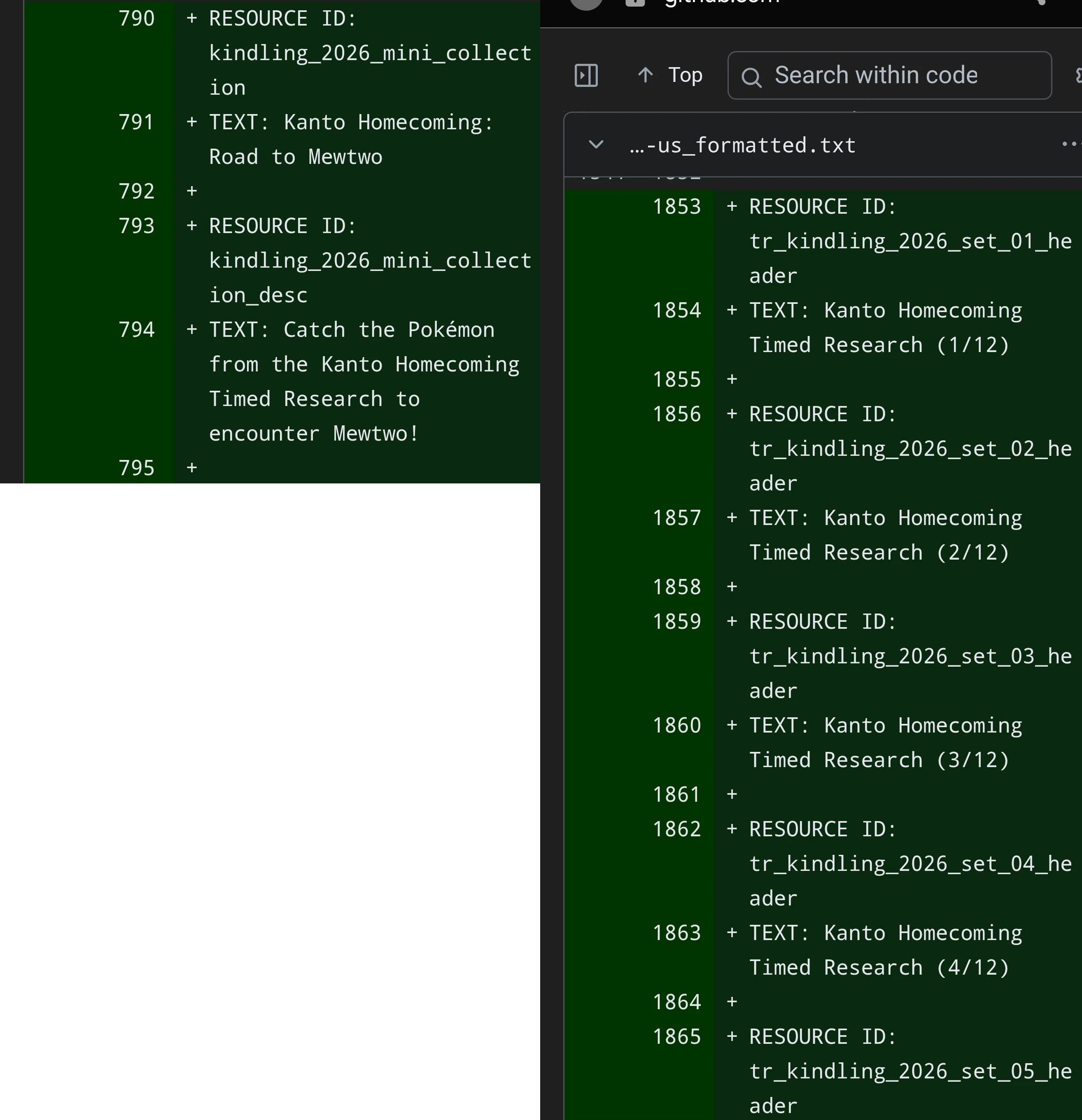Viewport: 1082px width, 1120px height.
Task: Select line number 1865 in the diff
Action: click(x=676, y=1036)
